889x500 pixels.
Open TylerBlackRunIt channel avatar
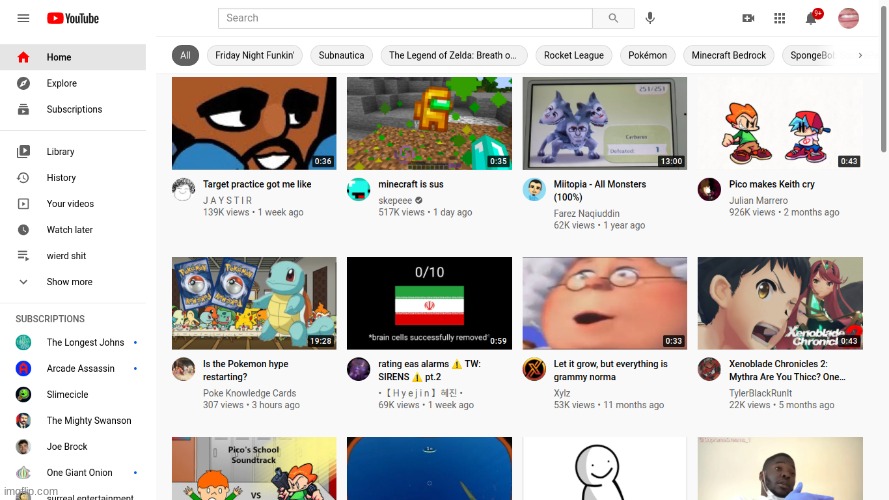[x=709, y=369]
